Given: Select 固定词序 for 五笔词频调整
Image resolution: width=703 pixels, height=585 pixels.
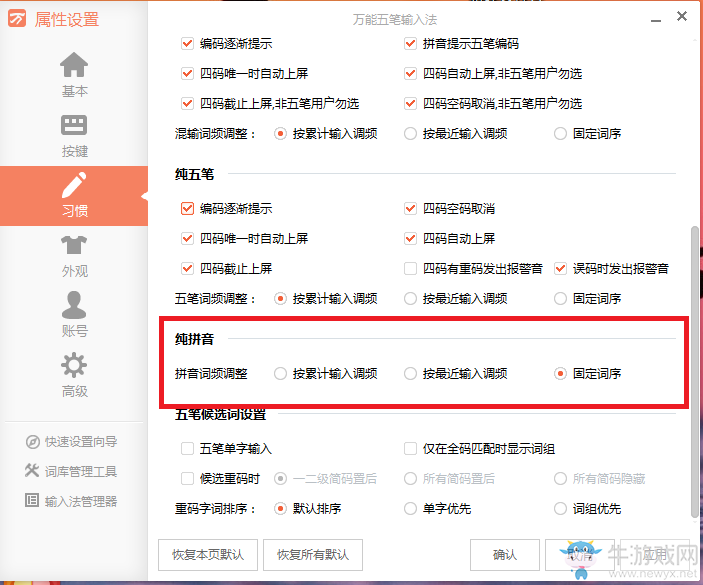Looking at the screenshot, I should tap(560, 299).
